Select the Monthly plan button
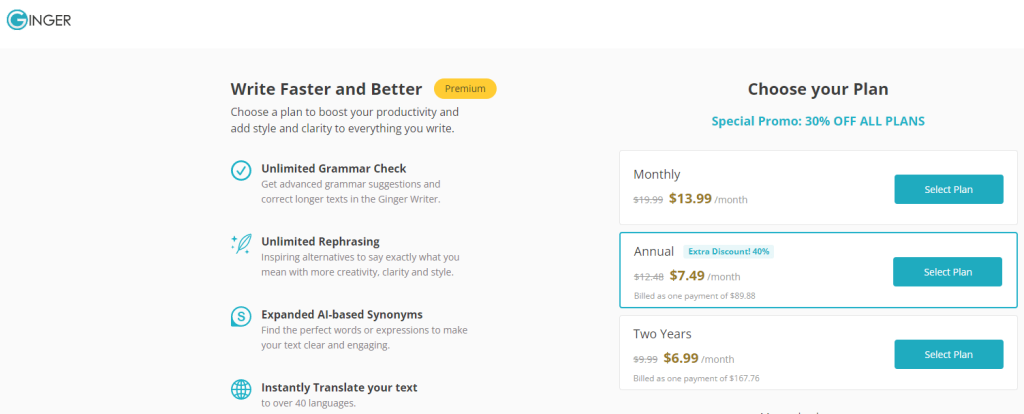The height and width of the screenshot is (414, 1024). (x=948, y=189)
